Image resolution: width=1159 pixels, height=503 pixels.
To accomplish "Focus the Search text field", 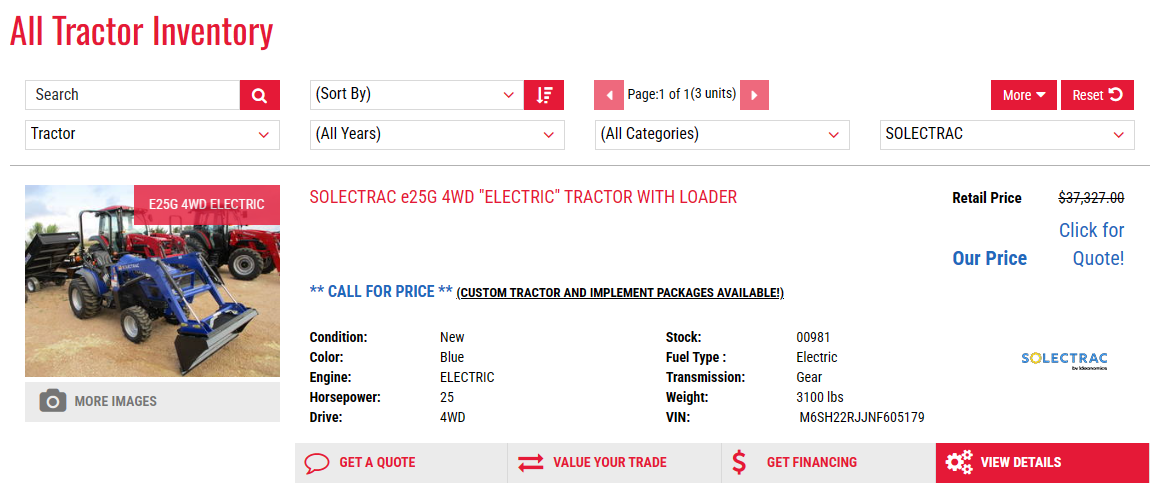I will click(133, 95).
